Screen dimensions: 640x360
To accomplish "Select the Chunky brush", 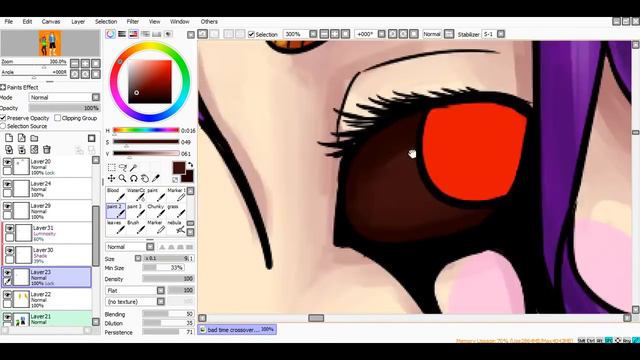I will [156, 211].
